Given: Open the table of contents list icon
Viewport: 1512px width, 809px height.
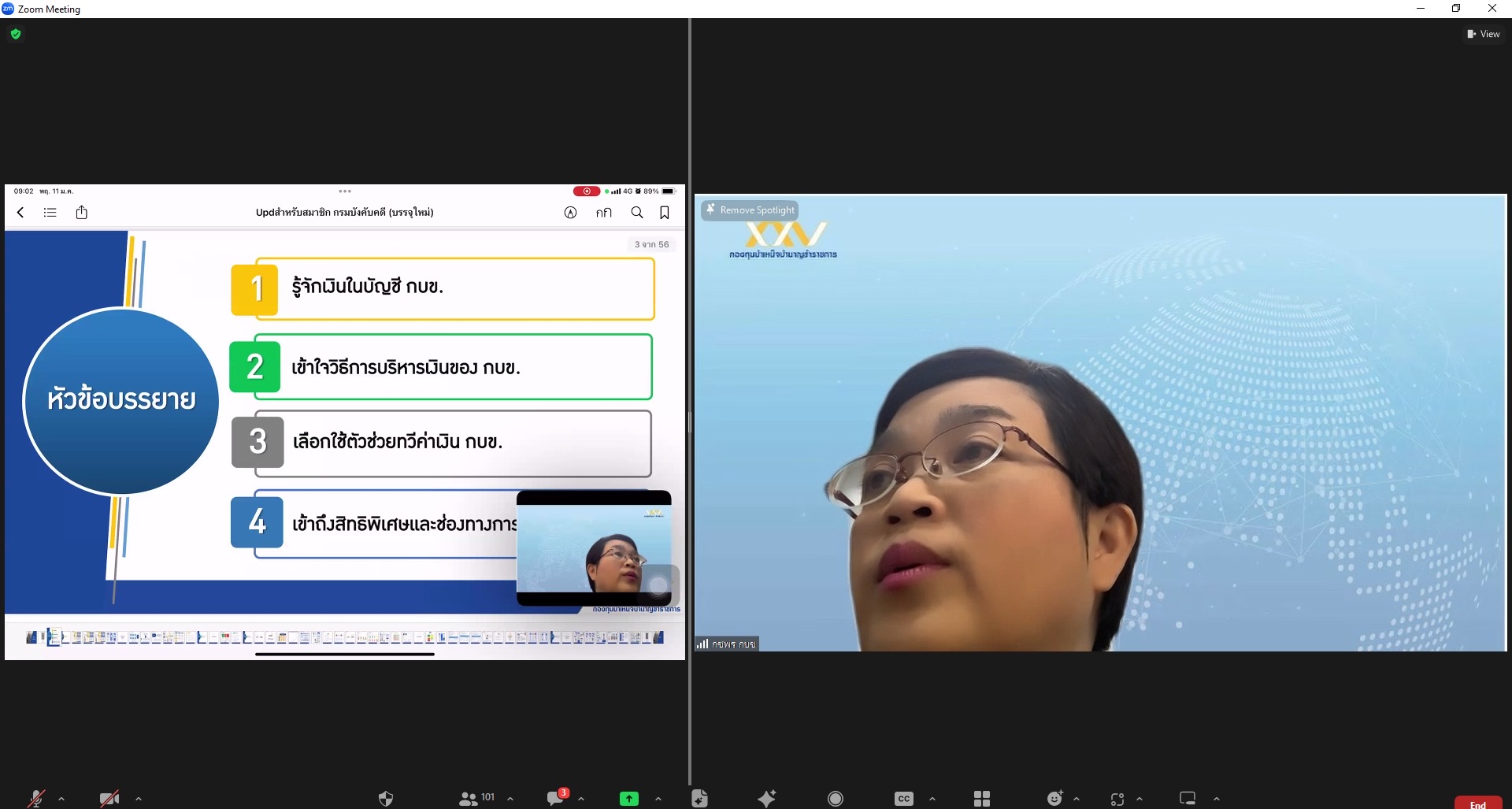Looking at the screenshot, I should tap(50, 213).
